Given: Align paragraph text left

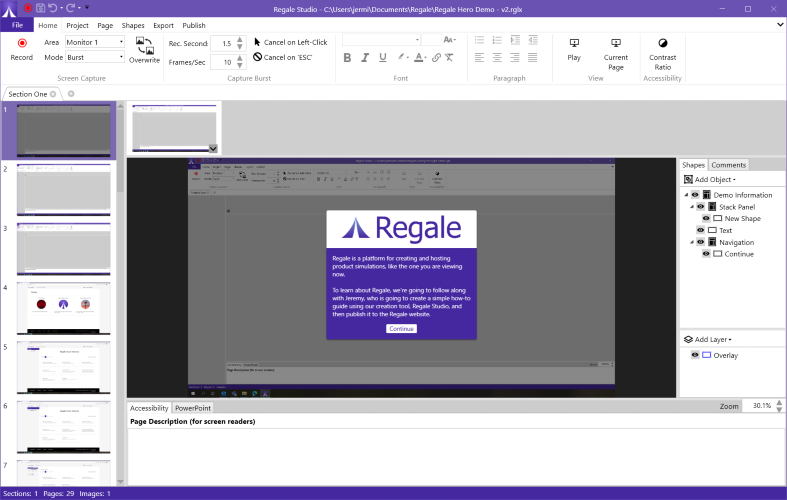Looking at the screenshot, I should (480, 58).
